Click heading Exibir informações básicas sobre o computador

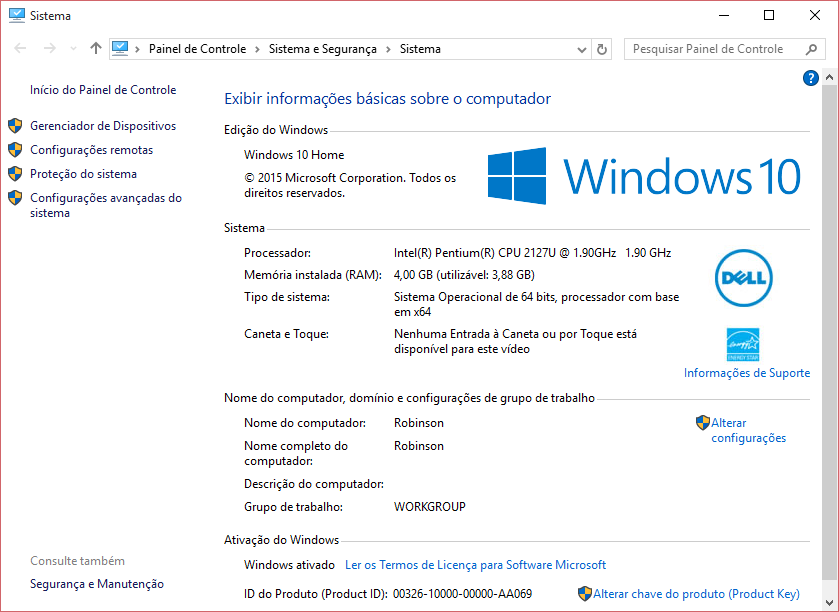387,99
